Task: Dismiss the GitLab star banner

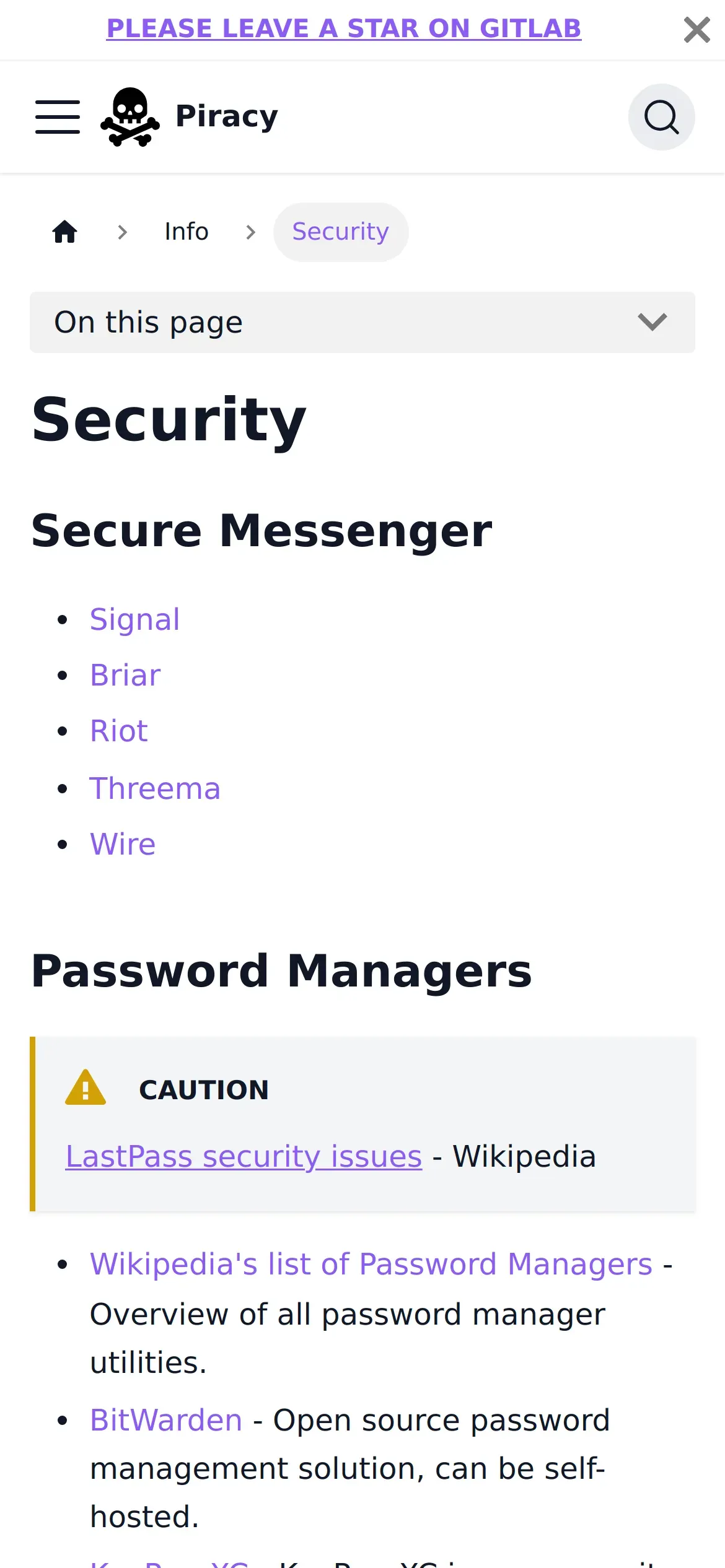Action: click(x=696, y=30)
